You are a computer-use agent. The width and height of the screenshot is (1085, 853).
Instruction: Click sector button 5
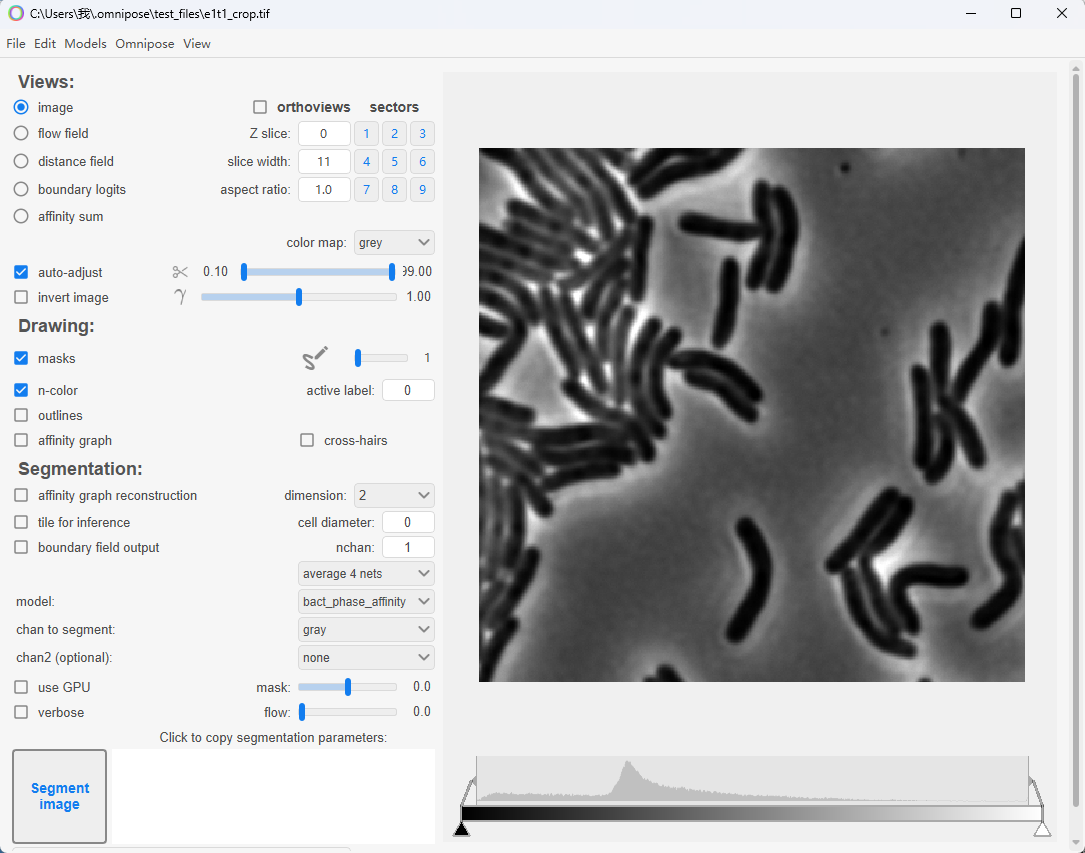click(x=394, y=162)
